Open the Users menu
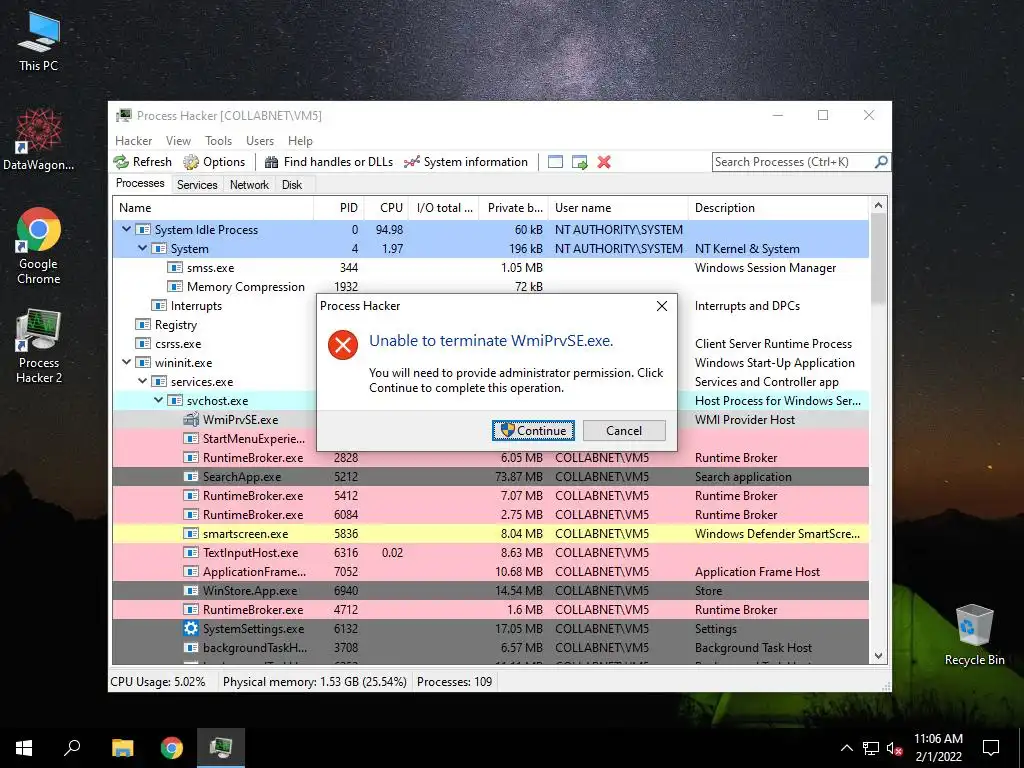 coord(260,140)
